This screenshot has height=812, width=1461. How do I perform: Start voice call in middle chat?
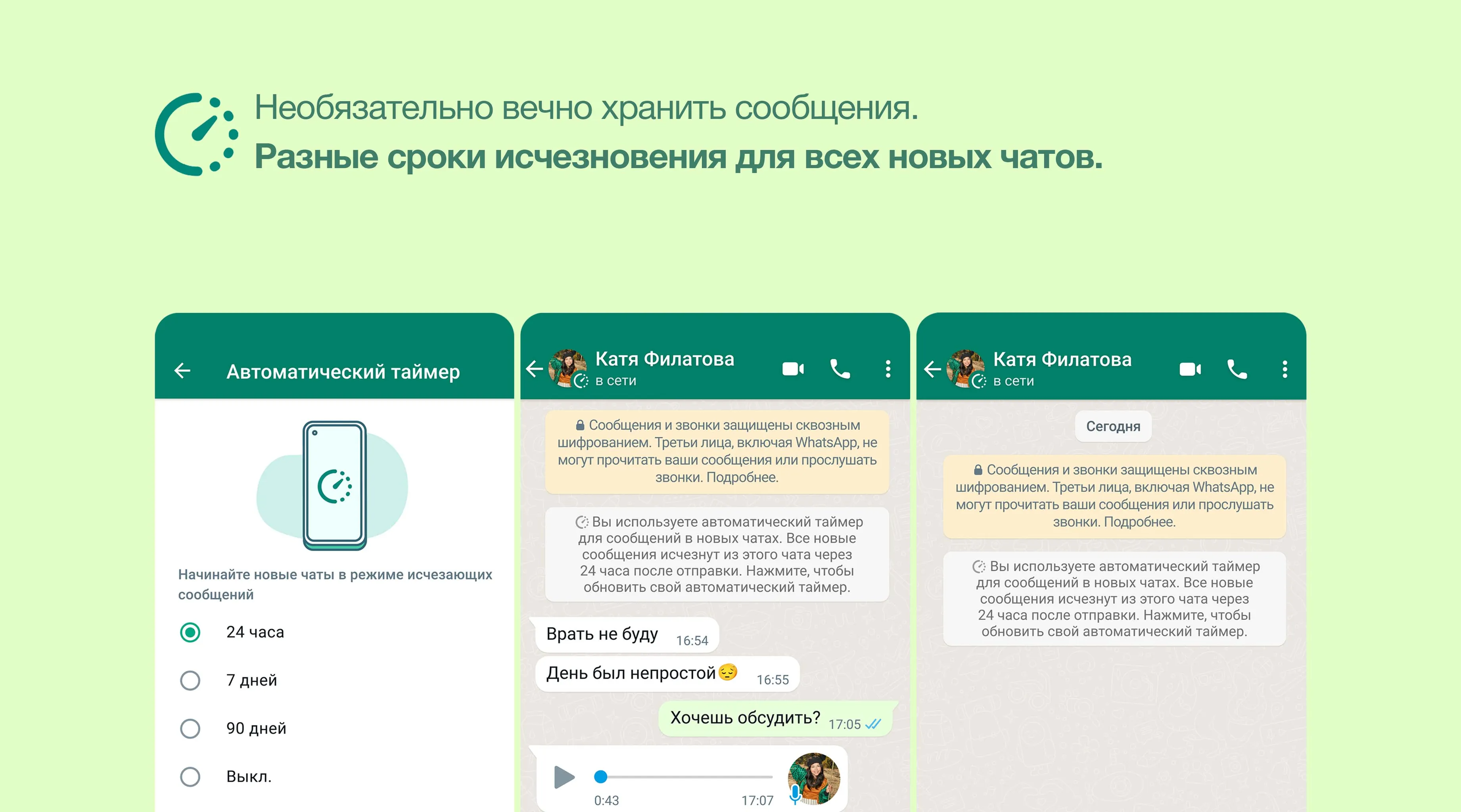click(x=840, y=369)
